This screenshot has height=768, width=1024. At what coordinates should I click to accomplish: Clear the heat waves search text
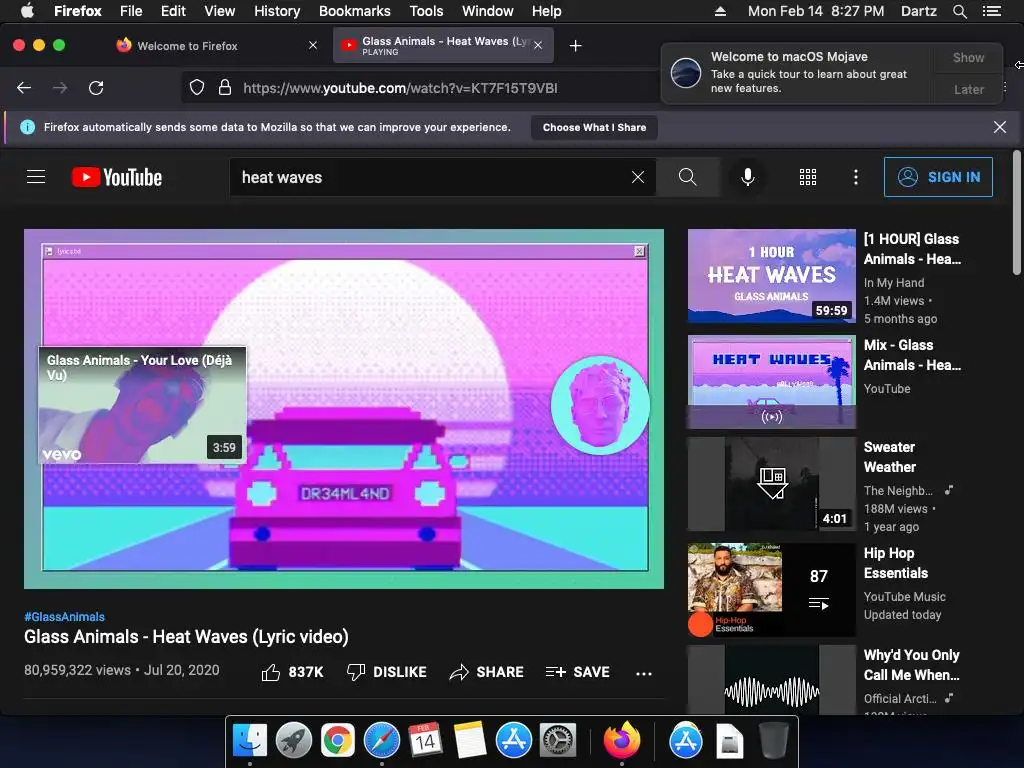click(638, 177)
